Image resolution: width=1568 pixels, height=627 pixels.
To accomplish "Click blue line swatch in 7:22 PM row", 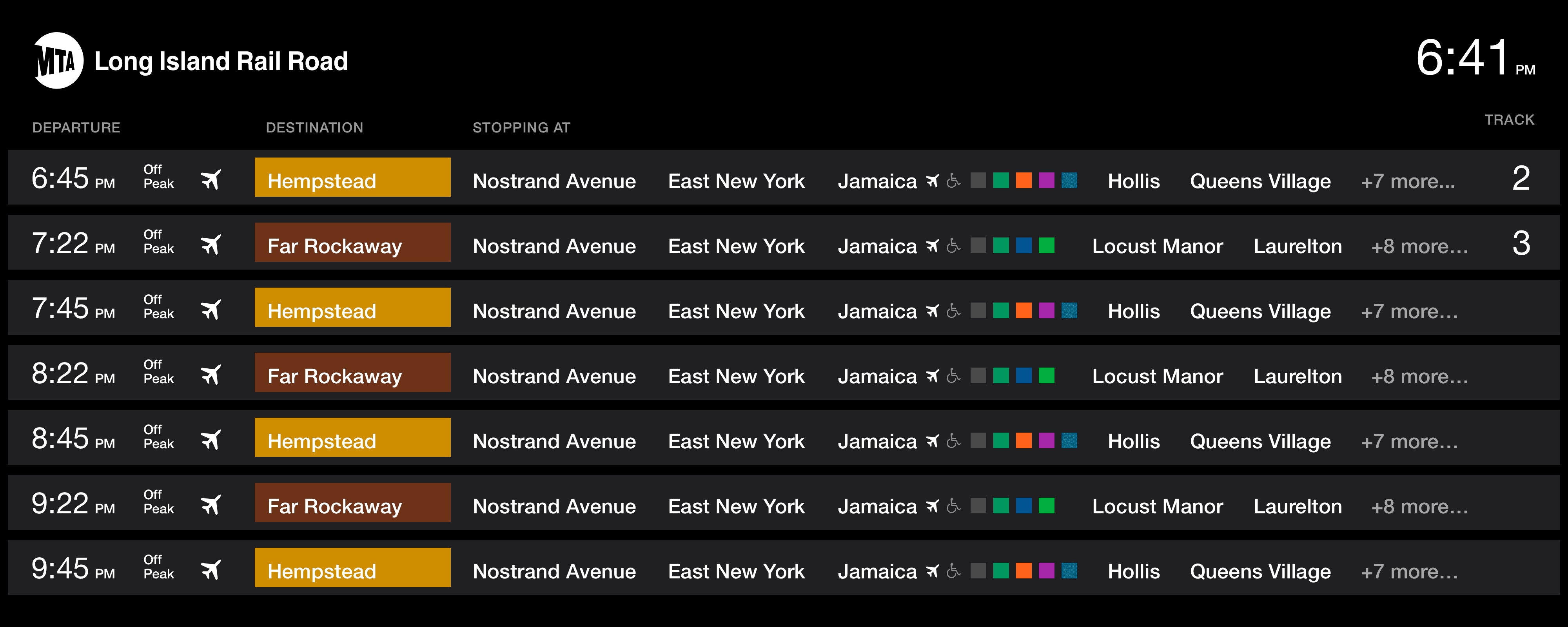I will tap(1024, 245).
